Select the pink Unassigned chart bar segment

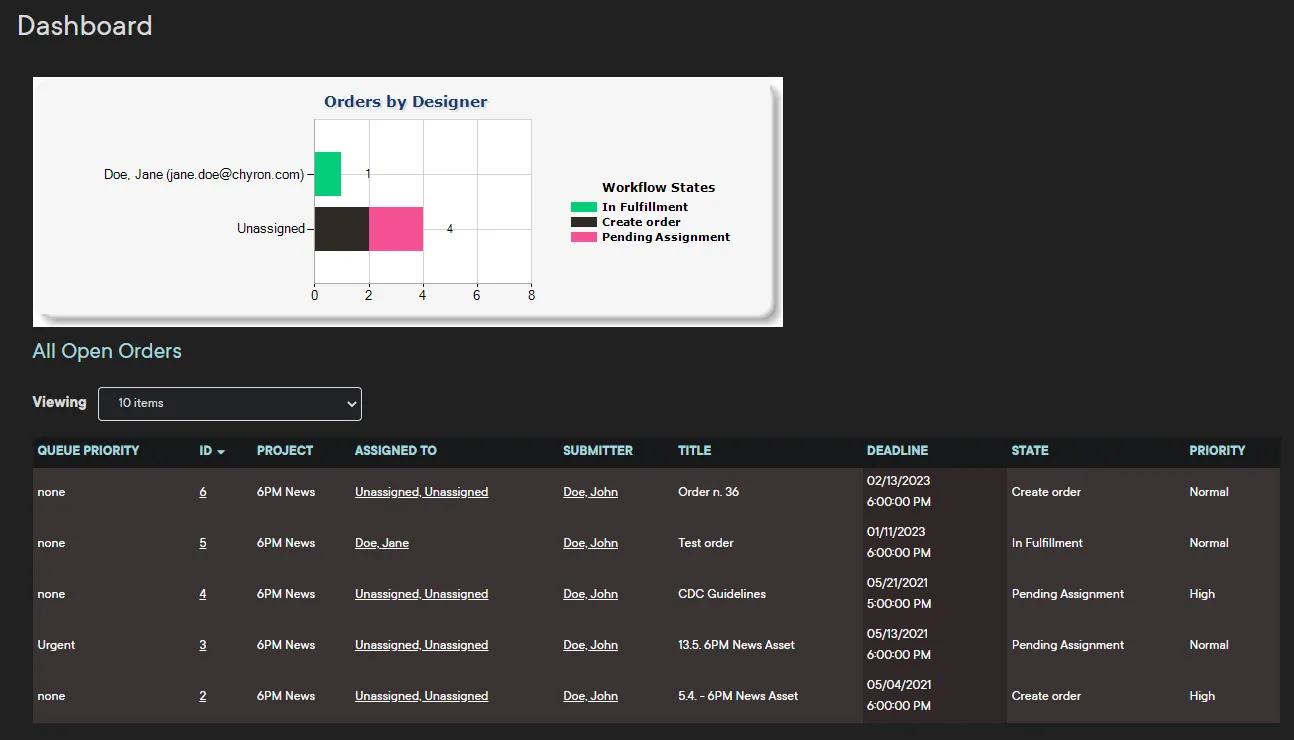[x=396, y=229]
